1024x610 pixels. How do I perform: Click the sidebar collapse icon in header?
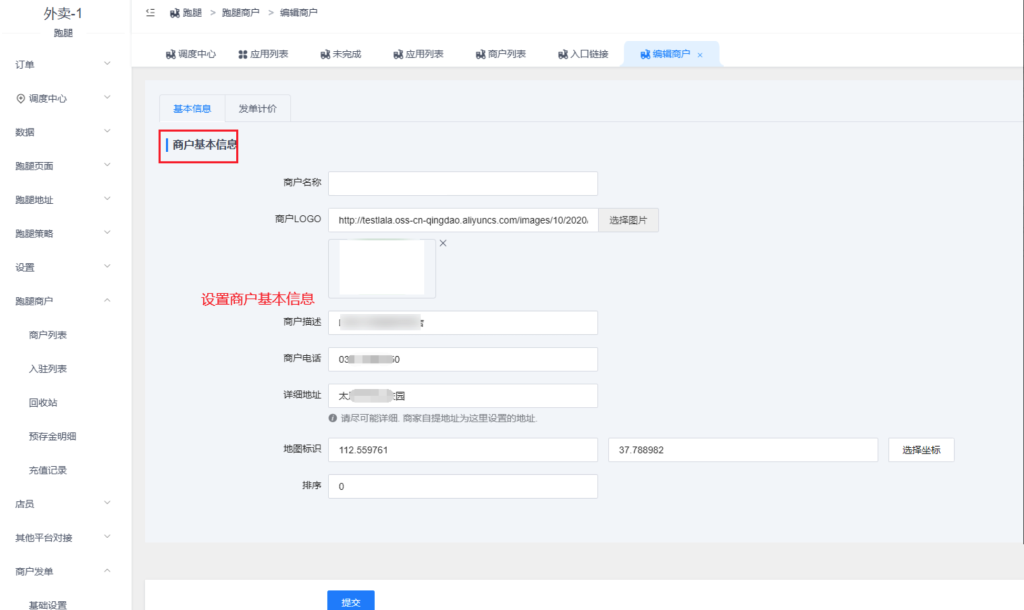pyautogui.click(x=150, y=13)
